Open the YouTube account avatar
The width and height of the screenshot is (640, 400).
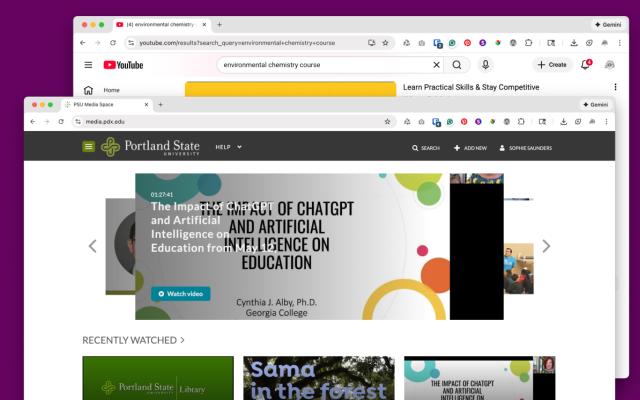click(x=609, y=65)
